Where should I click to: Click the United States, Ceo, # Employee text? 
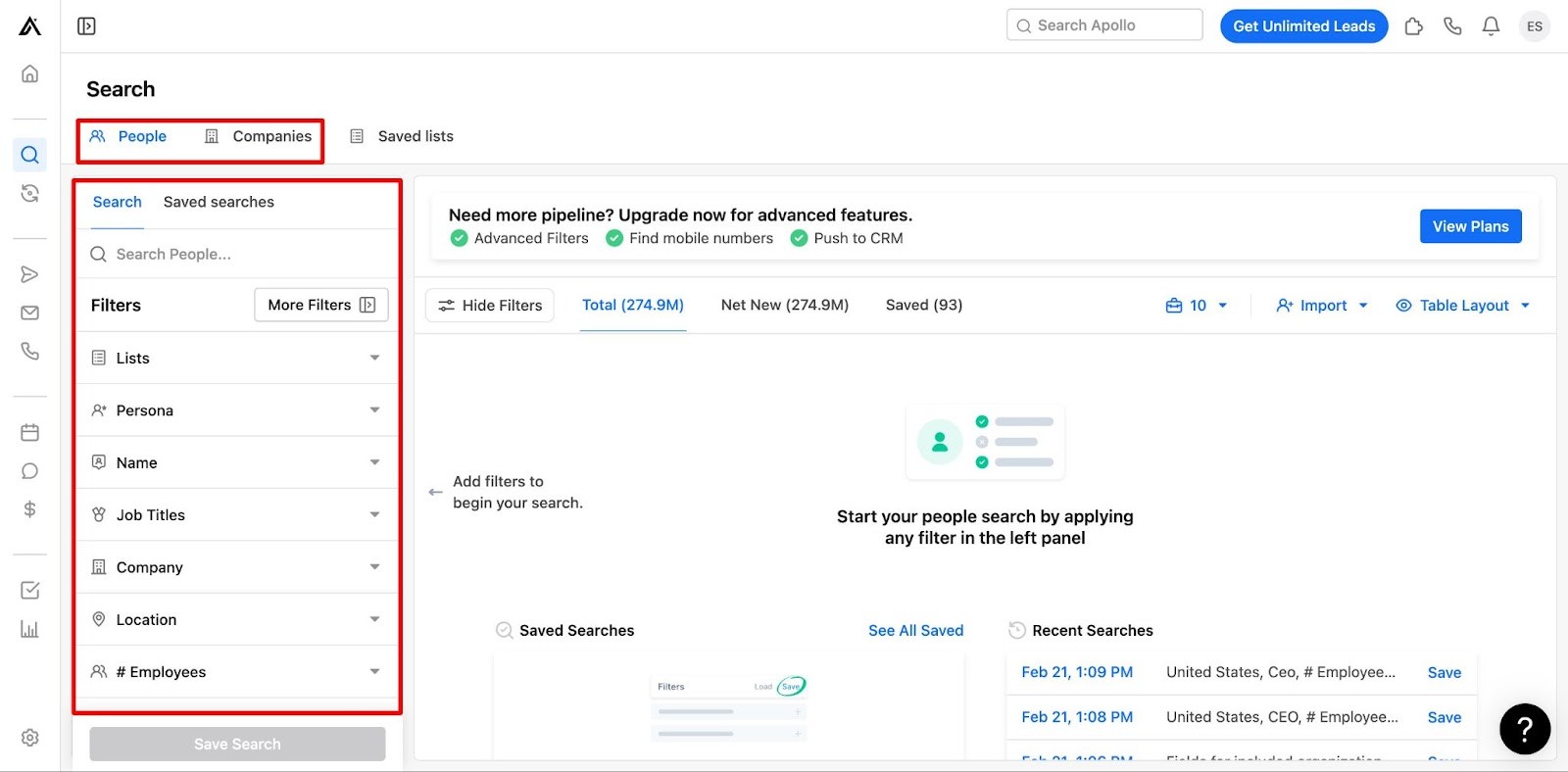(x=1281, y=672)
